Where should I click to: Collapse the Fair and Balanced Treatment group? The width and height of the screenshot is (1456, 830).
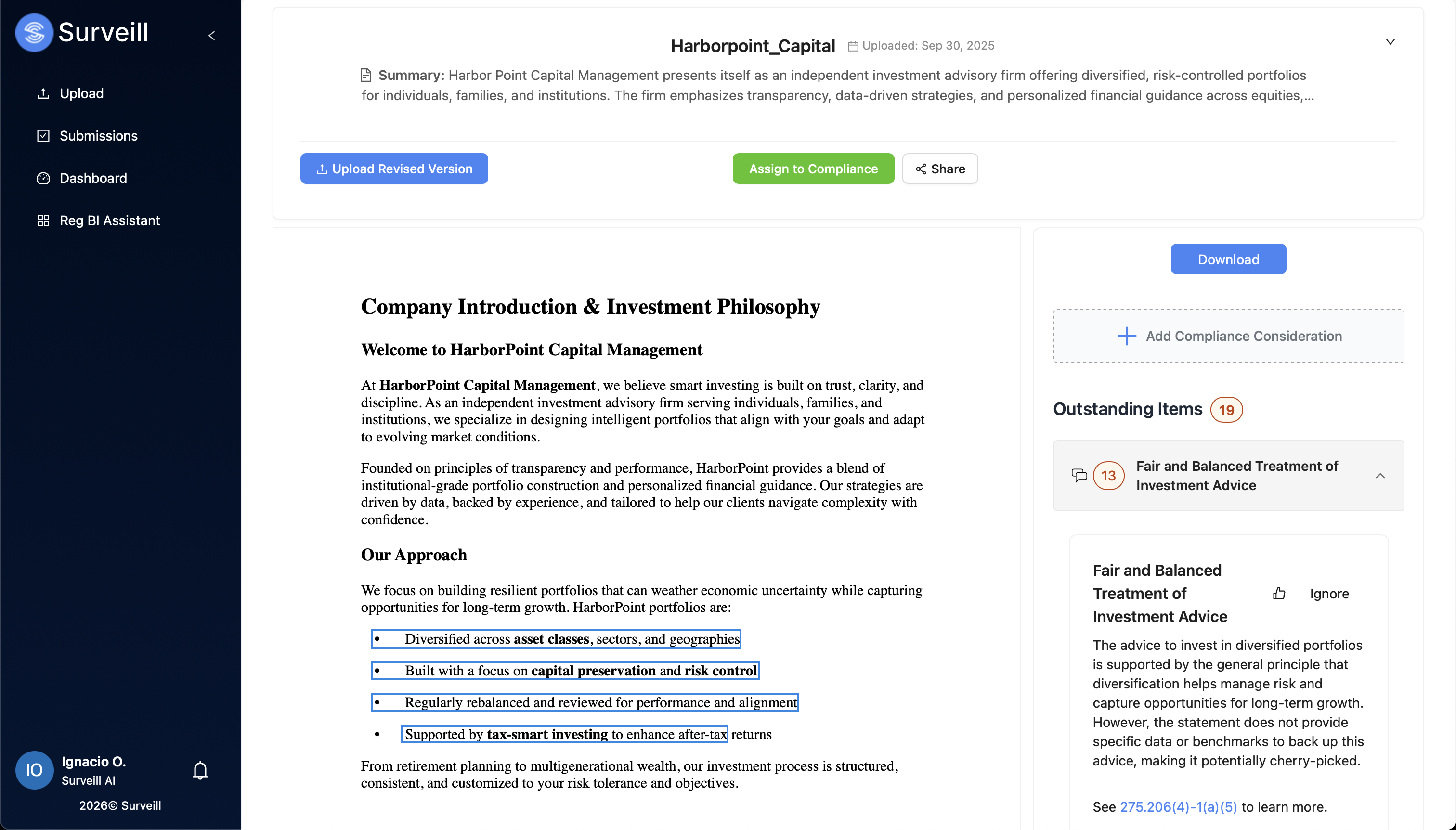(x=1379, y=476)
